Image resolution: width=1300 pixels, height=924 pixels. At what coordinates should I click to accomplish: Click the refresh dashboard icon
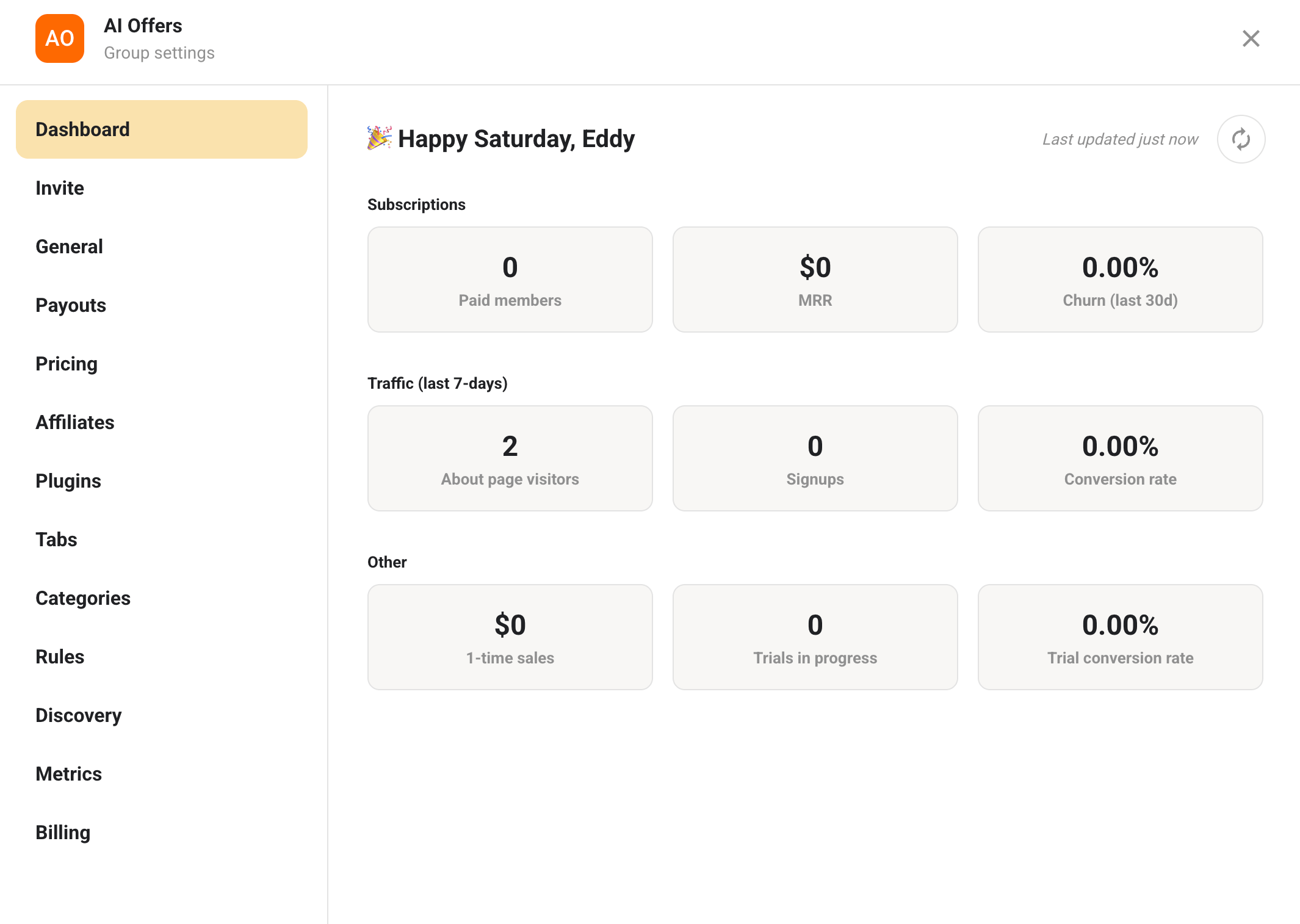[x=1241, y=139]
